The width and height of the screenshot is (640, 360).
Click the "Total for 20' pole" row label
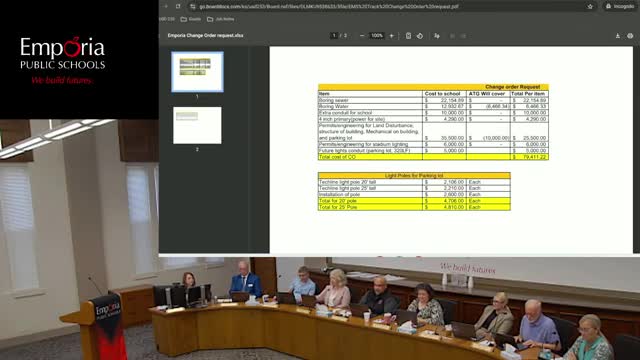[338, 201]
